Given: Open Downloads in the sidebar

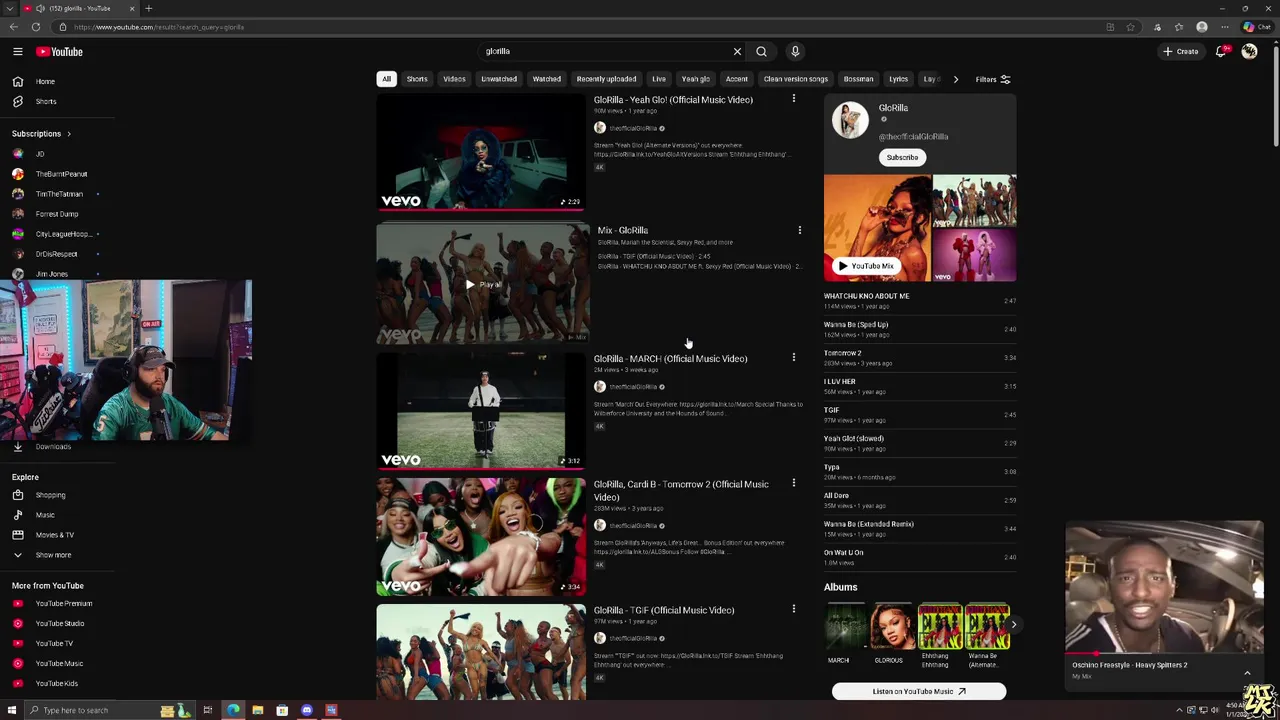Looking at the screenshot, I should click(53, 447).
